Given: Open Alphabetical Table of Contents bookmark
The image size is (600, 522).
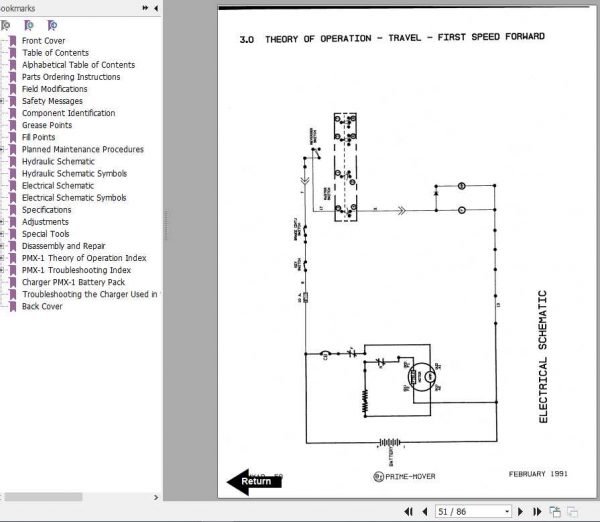Looking at the screenshot, I should click(78, 65).
